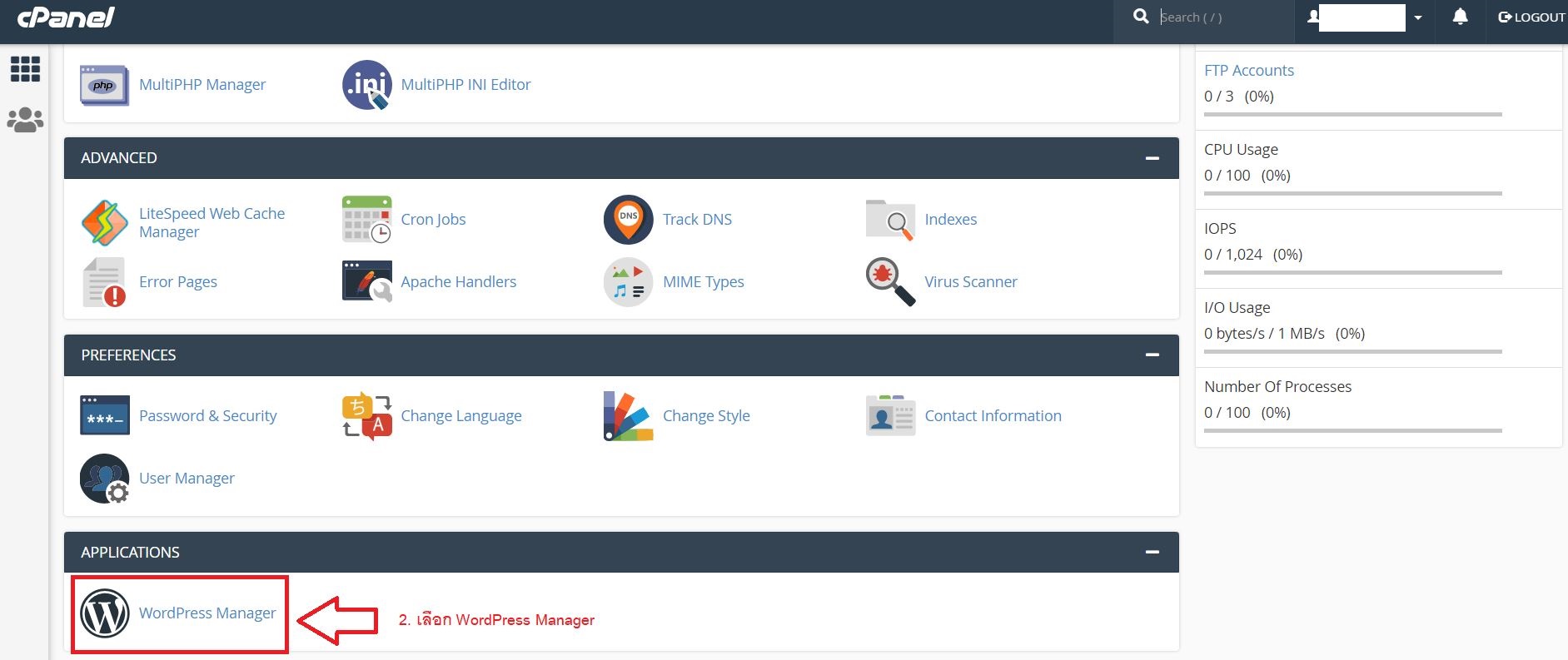Open the Contact Information card icon
Screen dimensions: 1568x660
pos(890,416)
